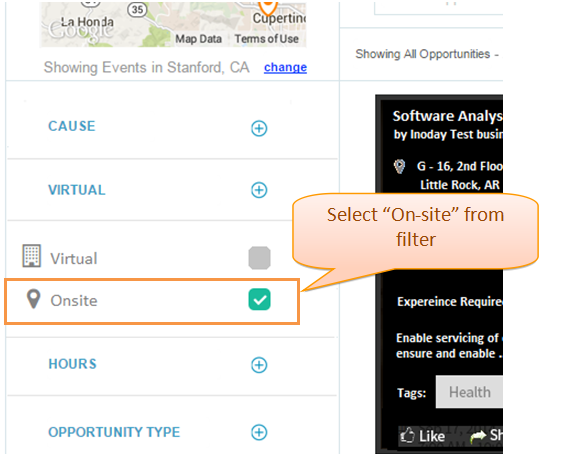Click the change location link
Viewport: 568px width, 454px height.
(x=285, y=67)
